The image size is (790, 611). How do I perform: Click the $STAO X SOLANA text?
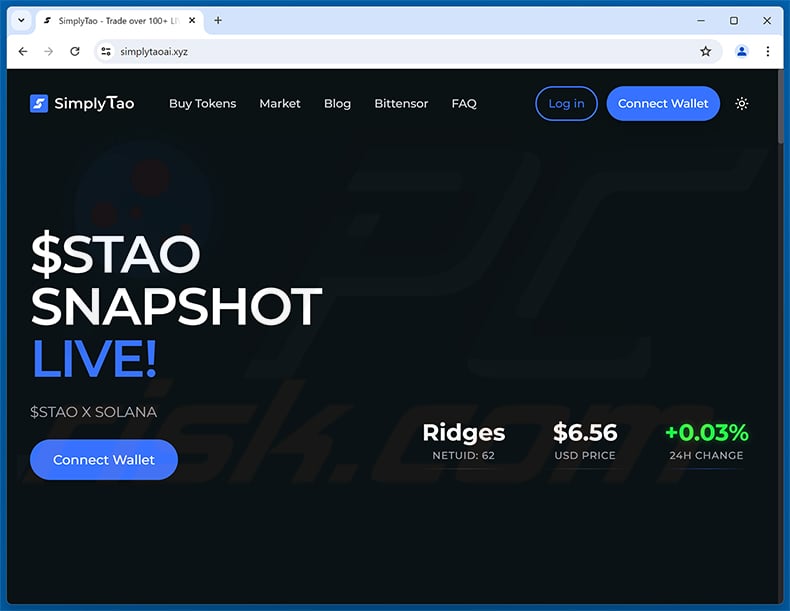click(x=94, y=412)
